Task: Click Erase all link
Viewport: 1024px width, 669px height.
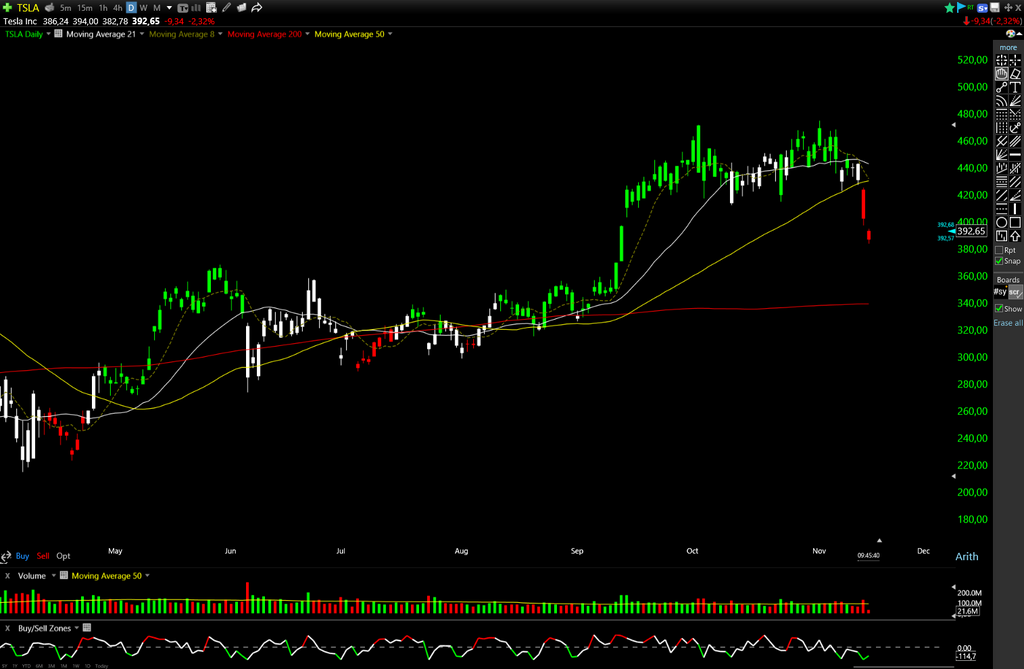Action: pos(1008,323)
